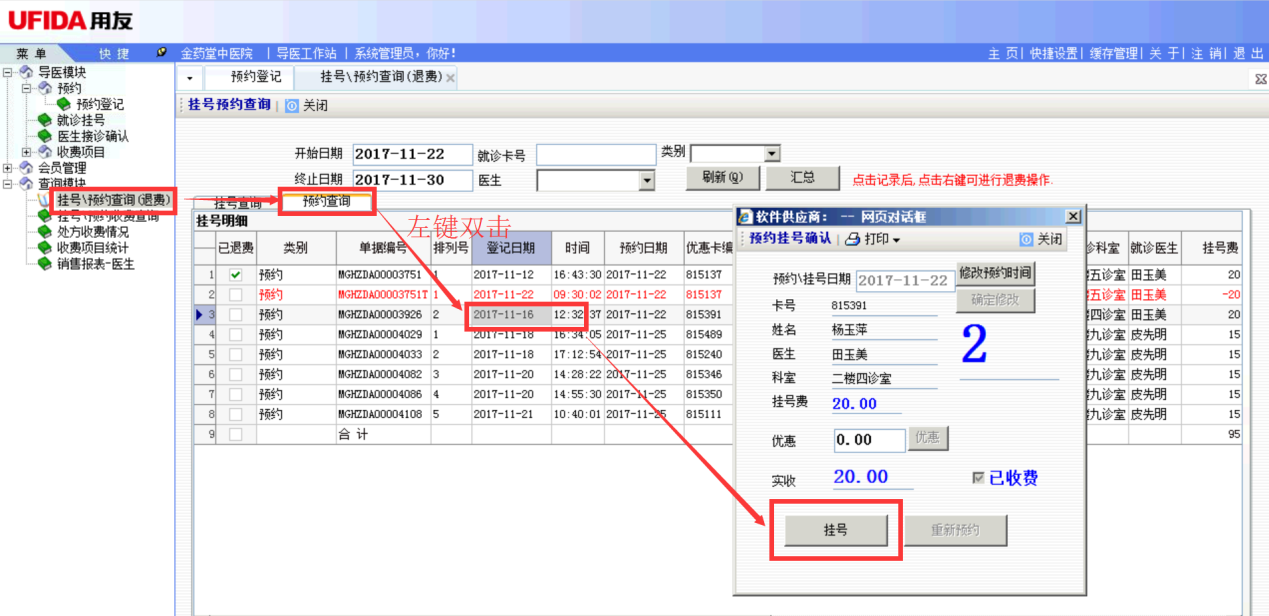The width and height of the screenshot is (1269, 616).
Task: Click the 刷新(Q) button
Action: click(723, 178)
